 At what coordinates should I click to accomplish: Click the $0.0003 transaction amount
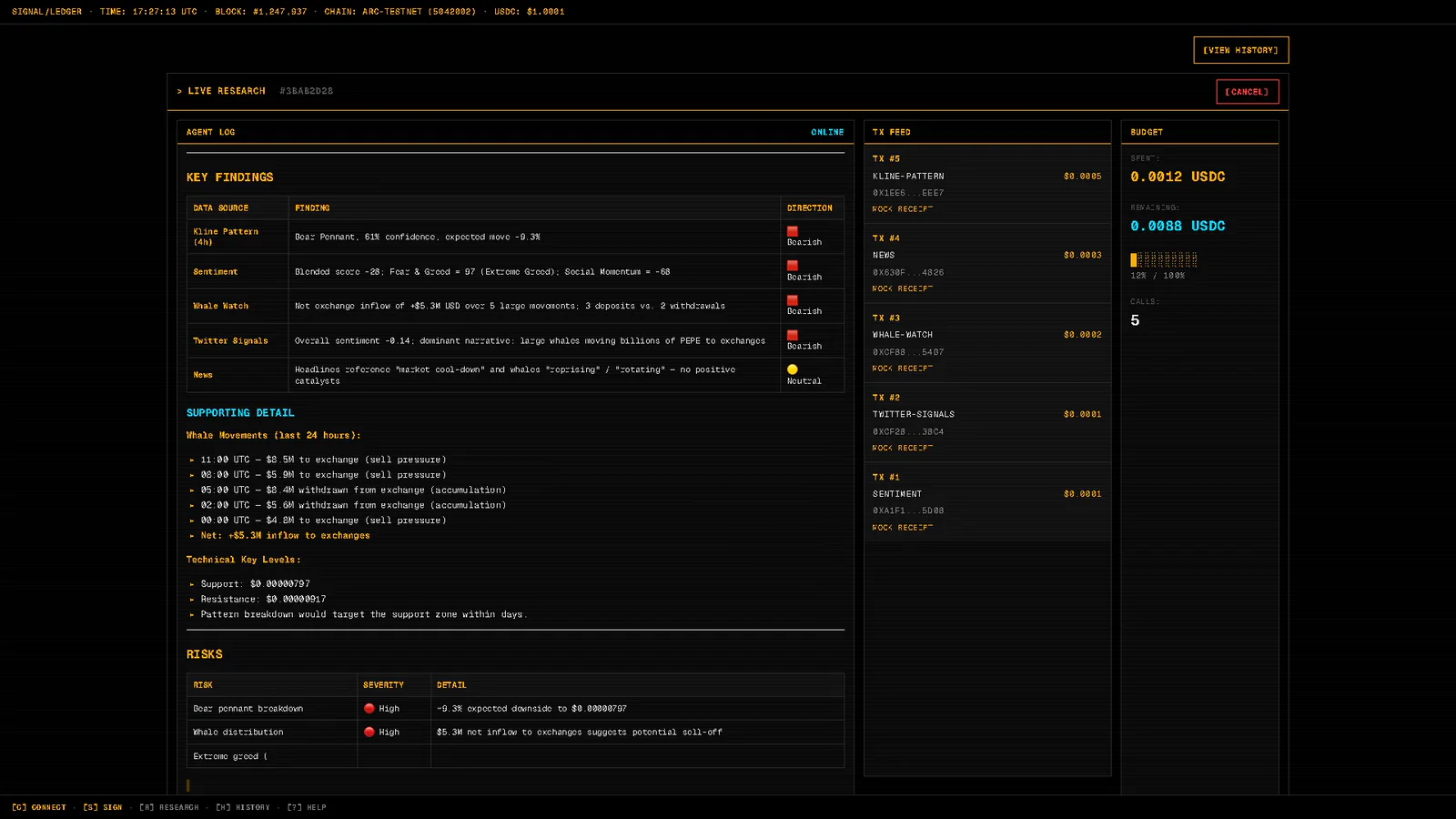[x=1082, y=256]
